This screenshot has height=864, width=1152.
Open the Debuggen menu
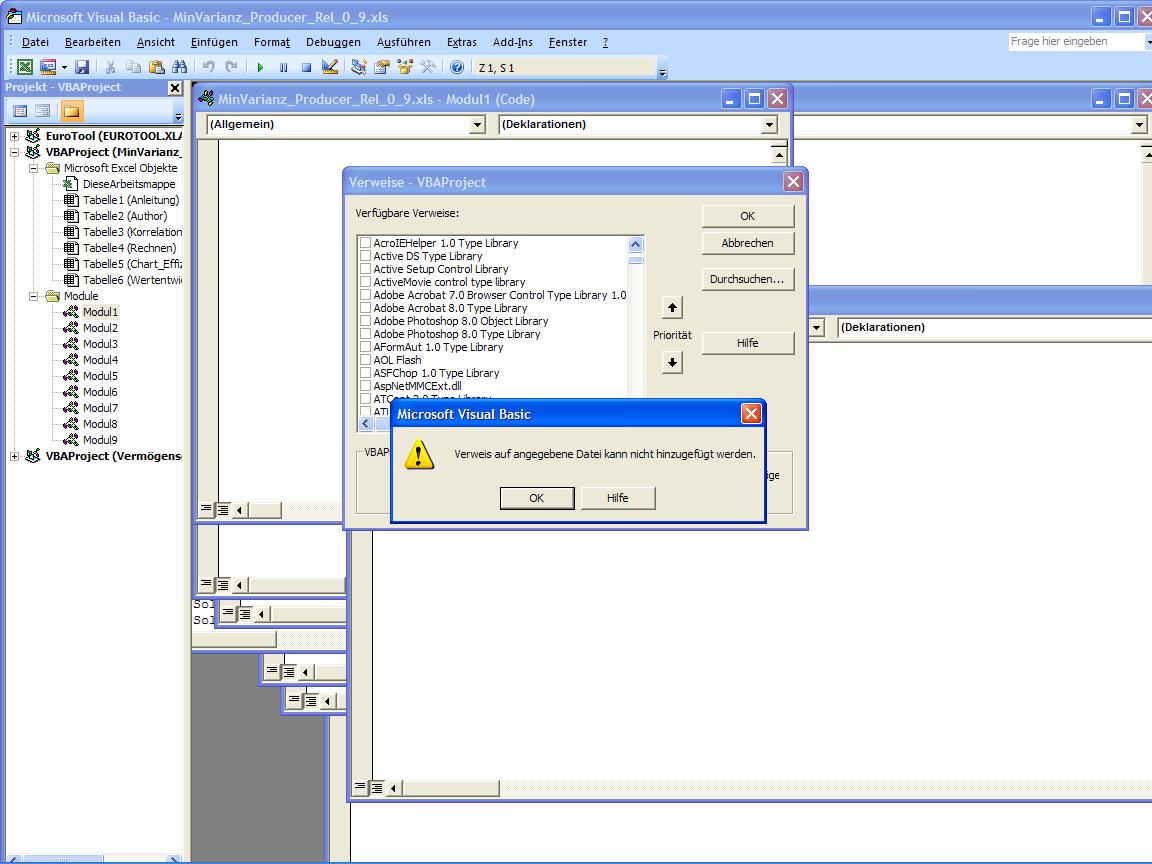click(334, 43)
